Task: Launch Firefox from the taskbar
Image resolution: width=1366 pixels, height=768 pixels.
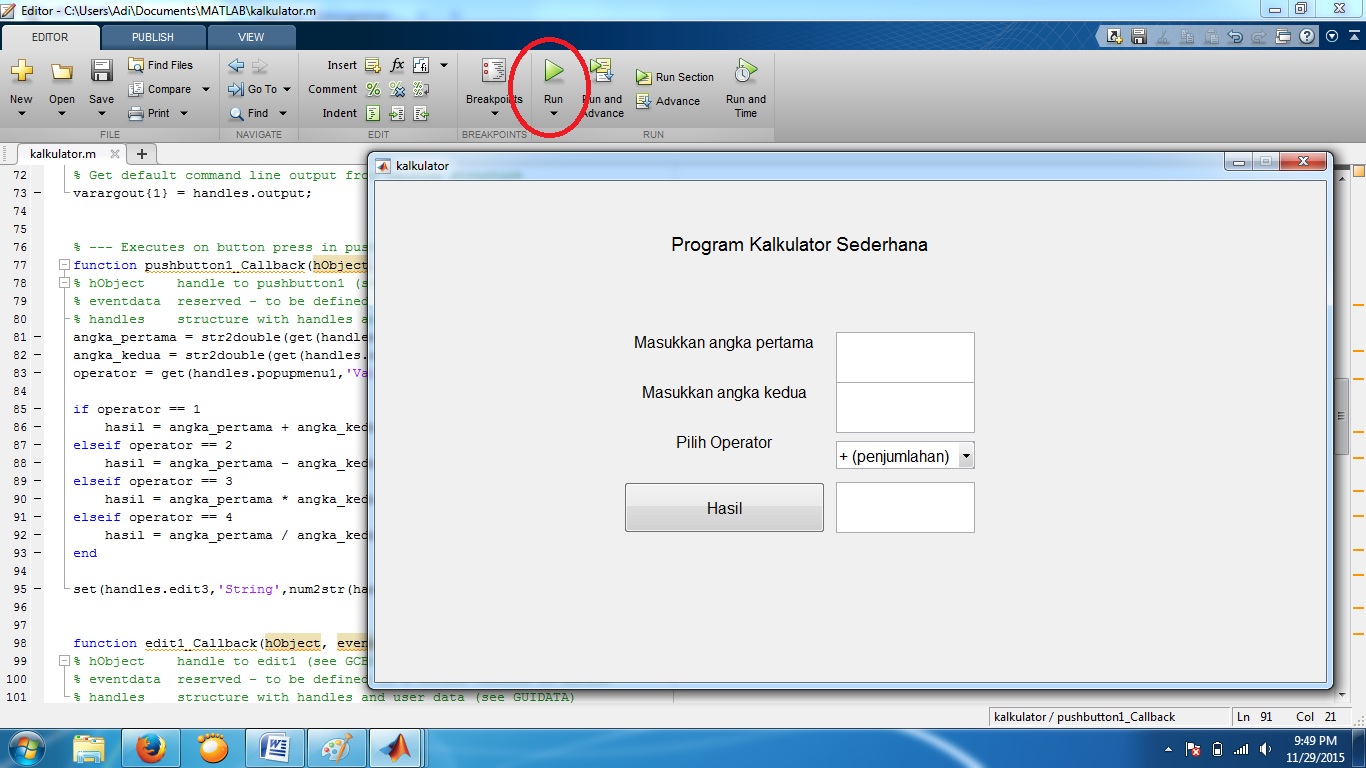Action: (151, 747)
